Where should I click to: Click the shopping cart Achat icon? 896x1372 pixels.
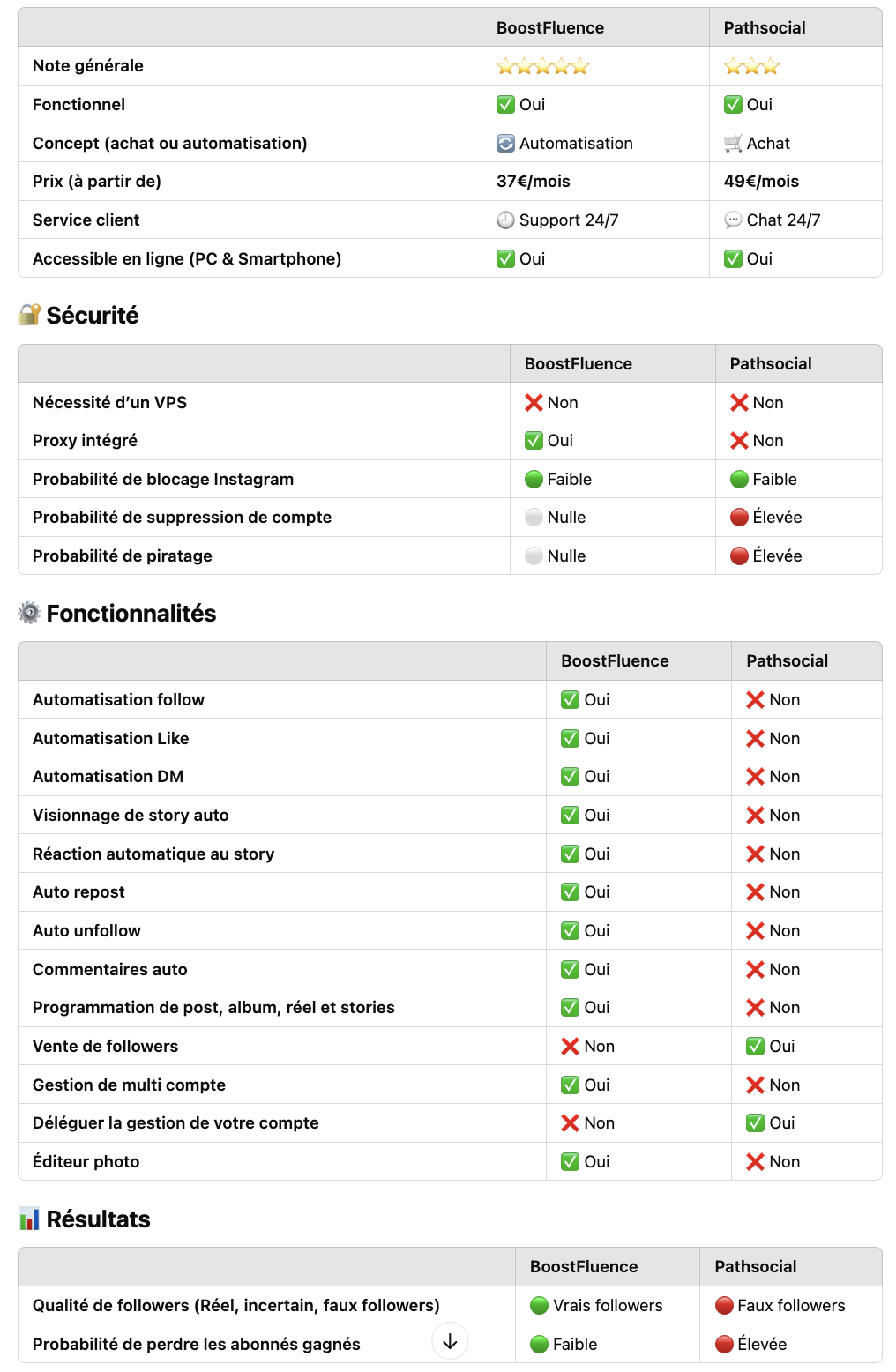[733, 143]
